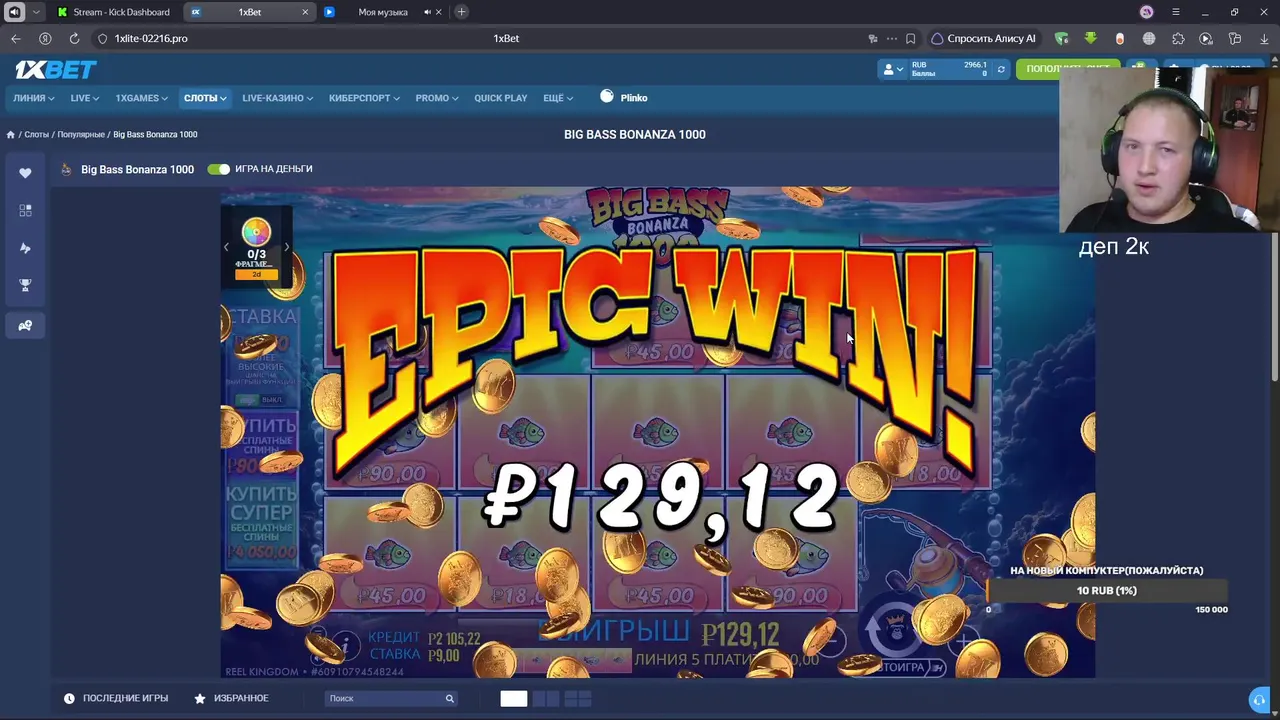The image size is (1280, 720).
Task: Expand the ЕЩЁ dropdown menu
Action: click(x=558, y=98)
